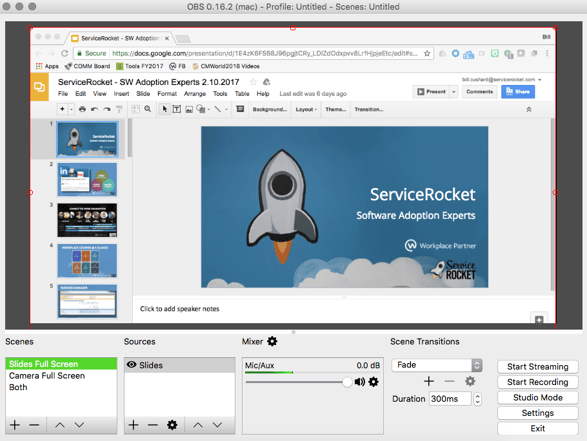Open the Tools menu in Slides
Viewport: 587px width, 441px height.
pos(220,94)
